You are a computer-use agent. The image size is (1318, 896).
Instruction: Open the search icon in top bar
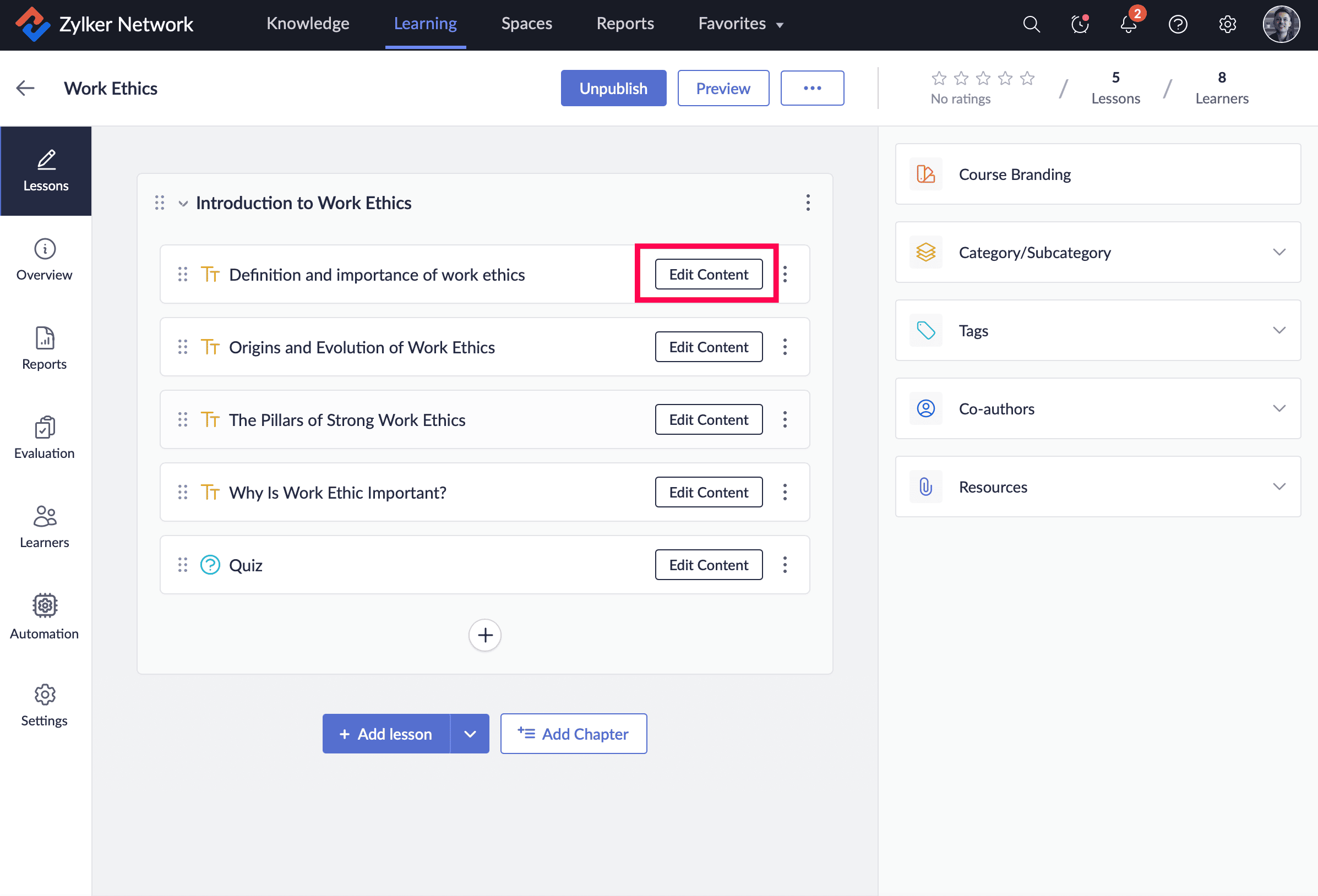1031,24
